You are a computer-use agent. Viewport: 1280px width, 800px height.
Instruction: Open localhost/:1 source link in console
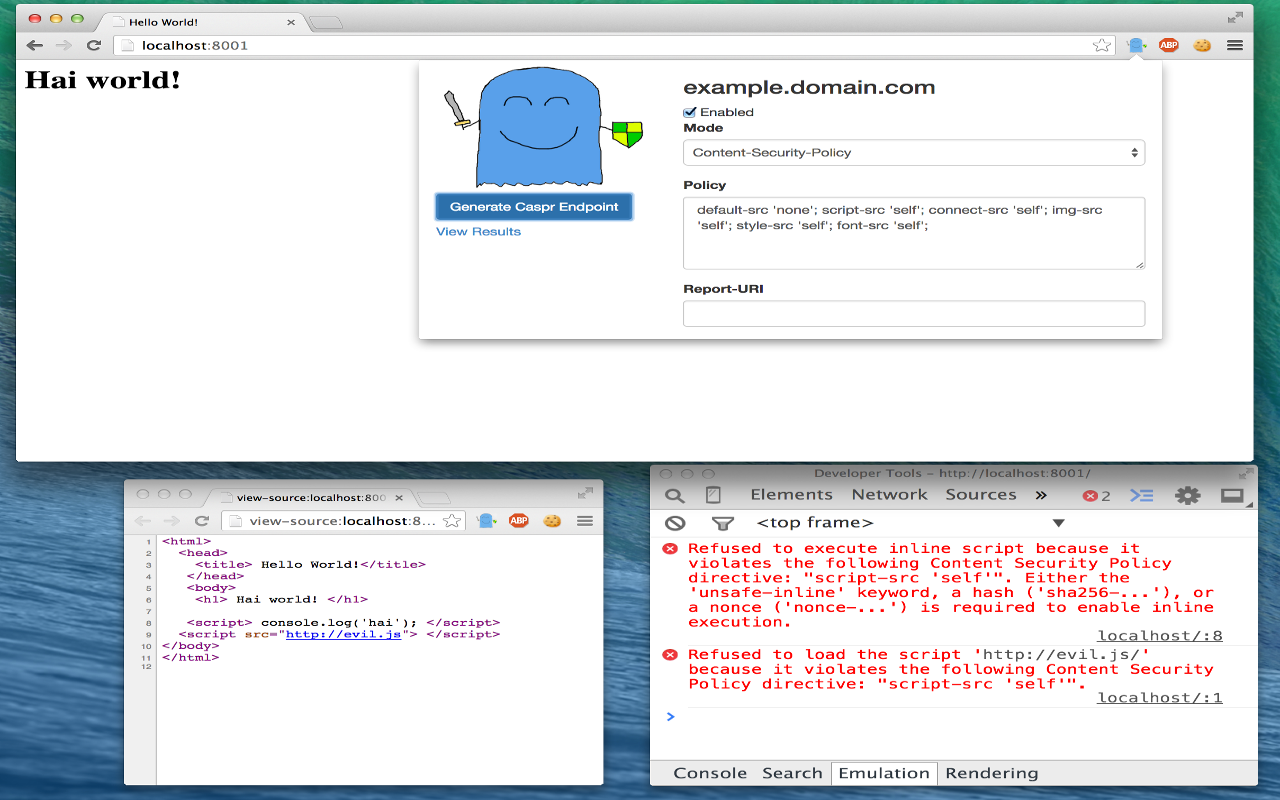(1159, 698)
